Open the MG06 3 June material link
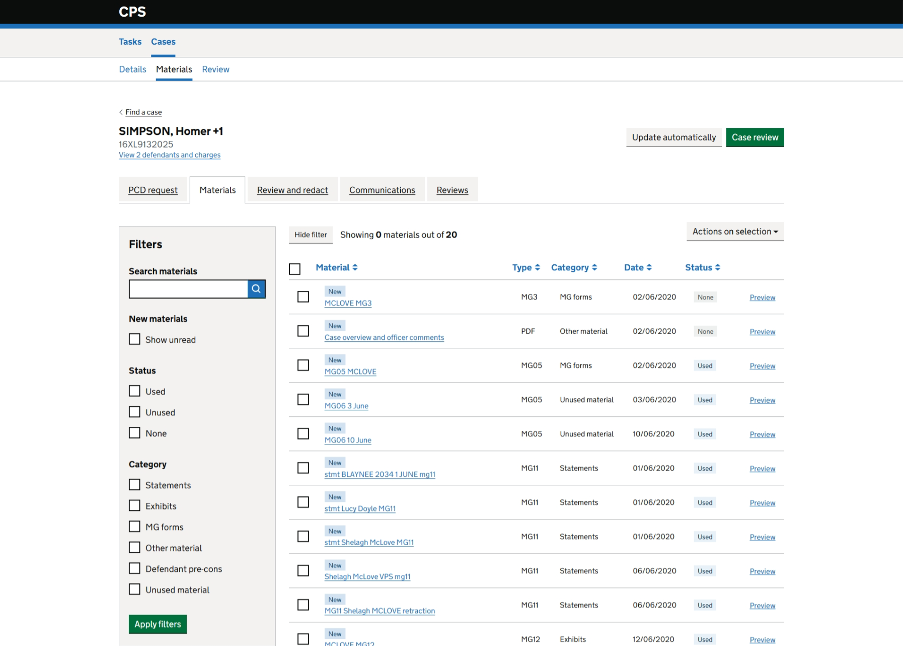 346,406
